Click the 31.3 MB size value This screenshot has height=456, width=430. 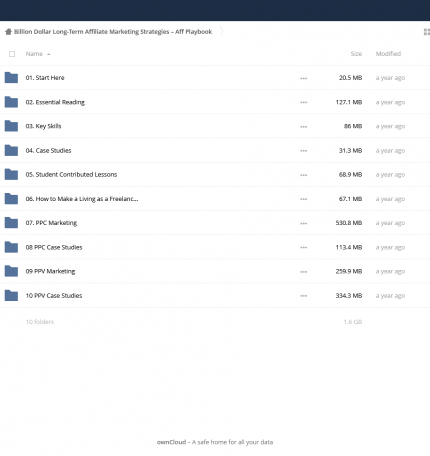click(350, 150)
